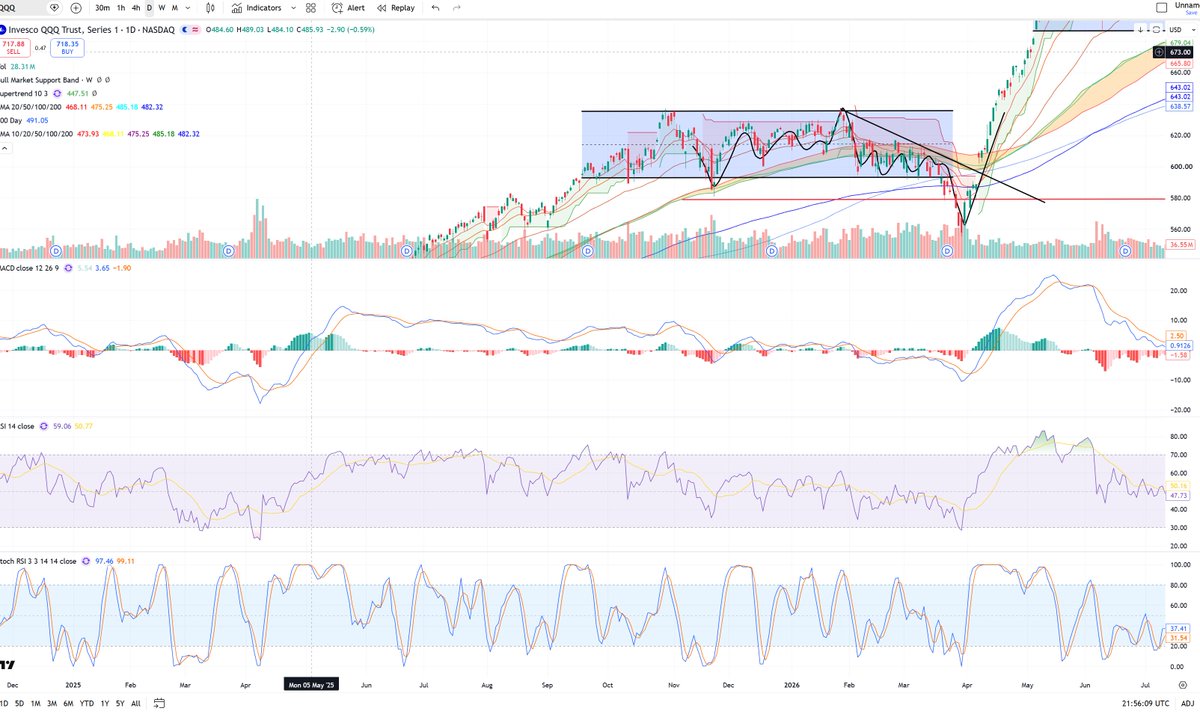Click the 21:56:09 UTC timezone clock
This screenshot has height=714, width=1200.
tap(1146, 703)
